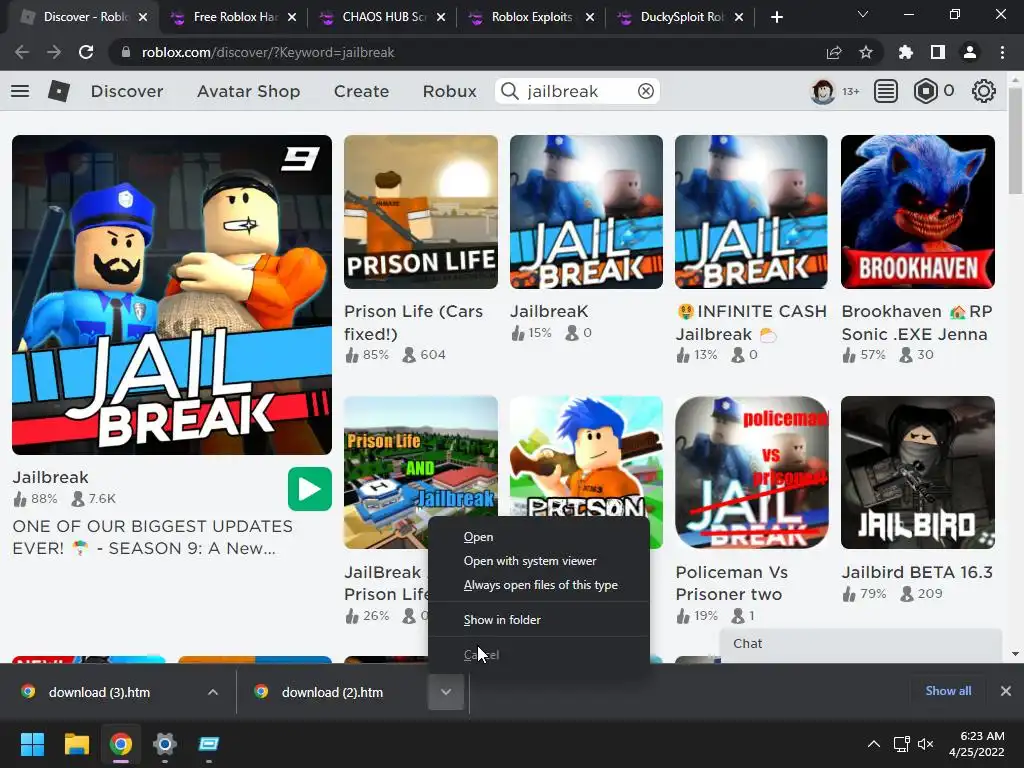This screenshot has height=768, width=1024.
Task: Show hidden system tray icons
Action: [x=874, y=744]
